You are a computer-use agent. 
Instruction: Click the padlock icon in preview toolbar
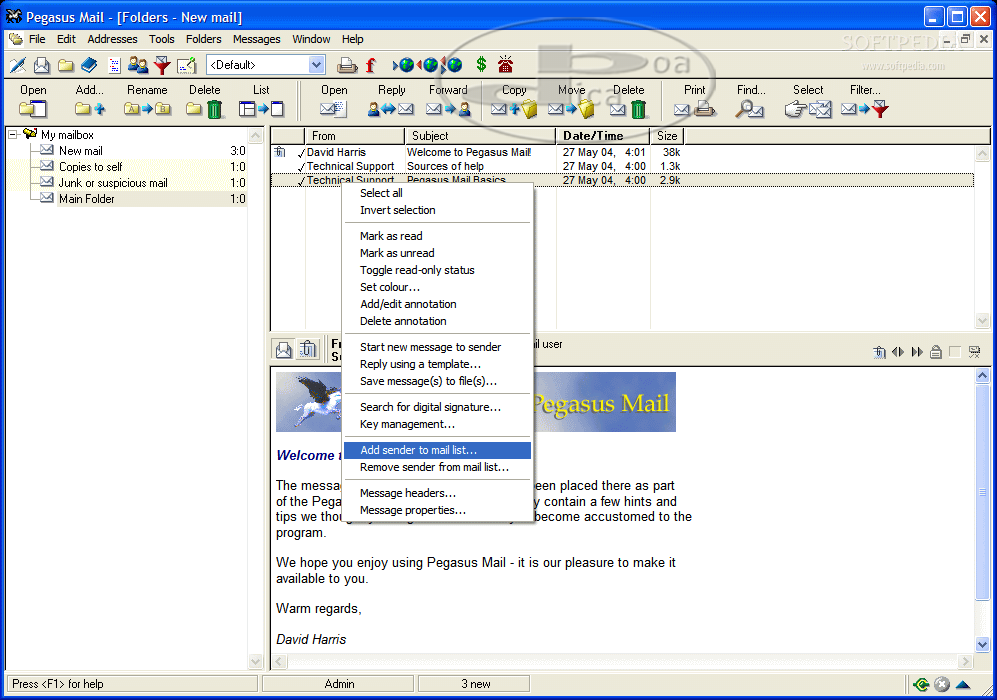[936, 351]
